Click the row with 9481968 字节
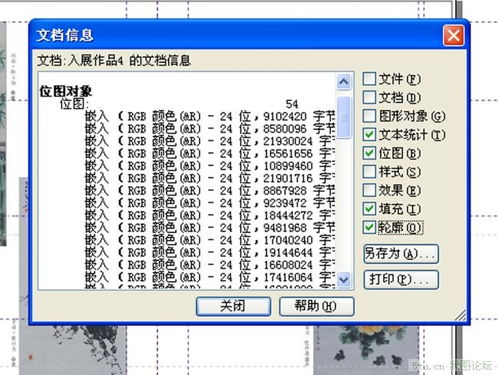Viewport: 499px width, 375px height. pos(210,228)
